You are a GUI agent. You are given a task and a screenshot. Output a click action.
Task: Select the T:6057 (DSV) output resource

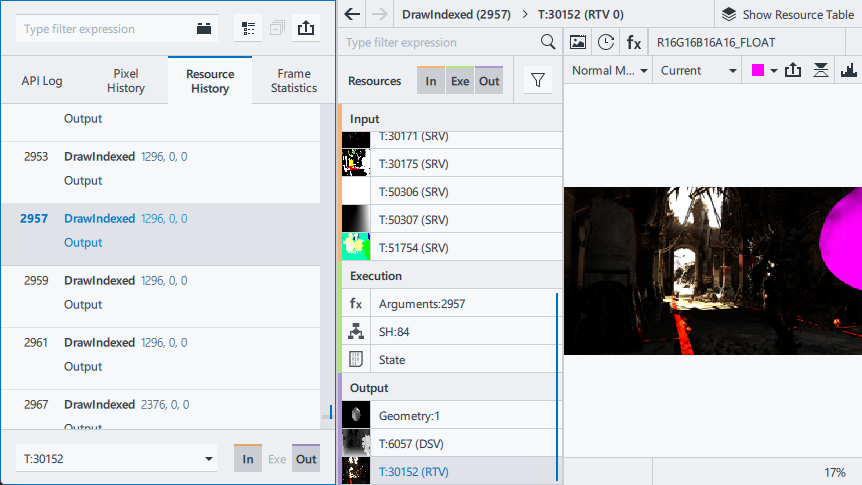(x=413, y=443)
